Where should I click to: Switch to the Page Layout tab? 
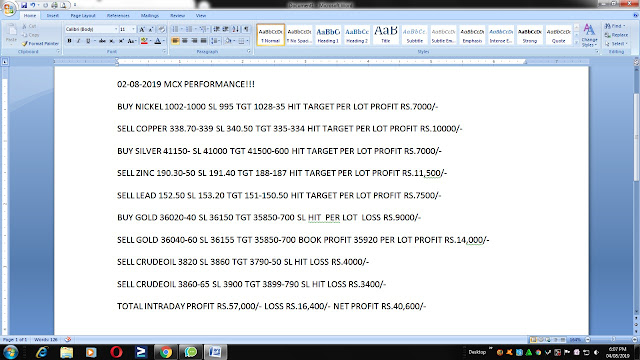pos(83,16)
